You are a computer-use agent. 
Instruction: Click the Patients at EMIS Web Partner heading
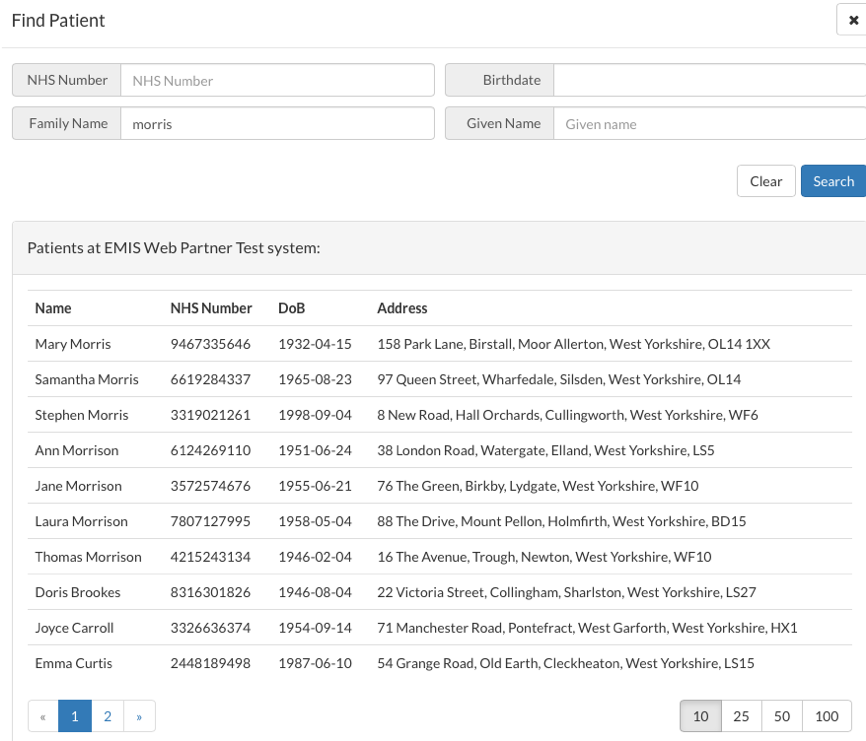[x=174, y=248]
